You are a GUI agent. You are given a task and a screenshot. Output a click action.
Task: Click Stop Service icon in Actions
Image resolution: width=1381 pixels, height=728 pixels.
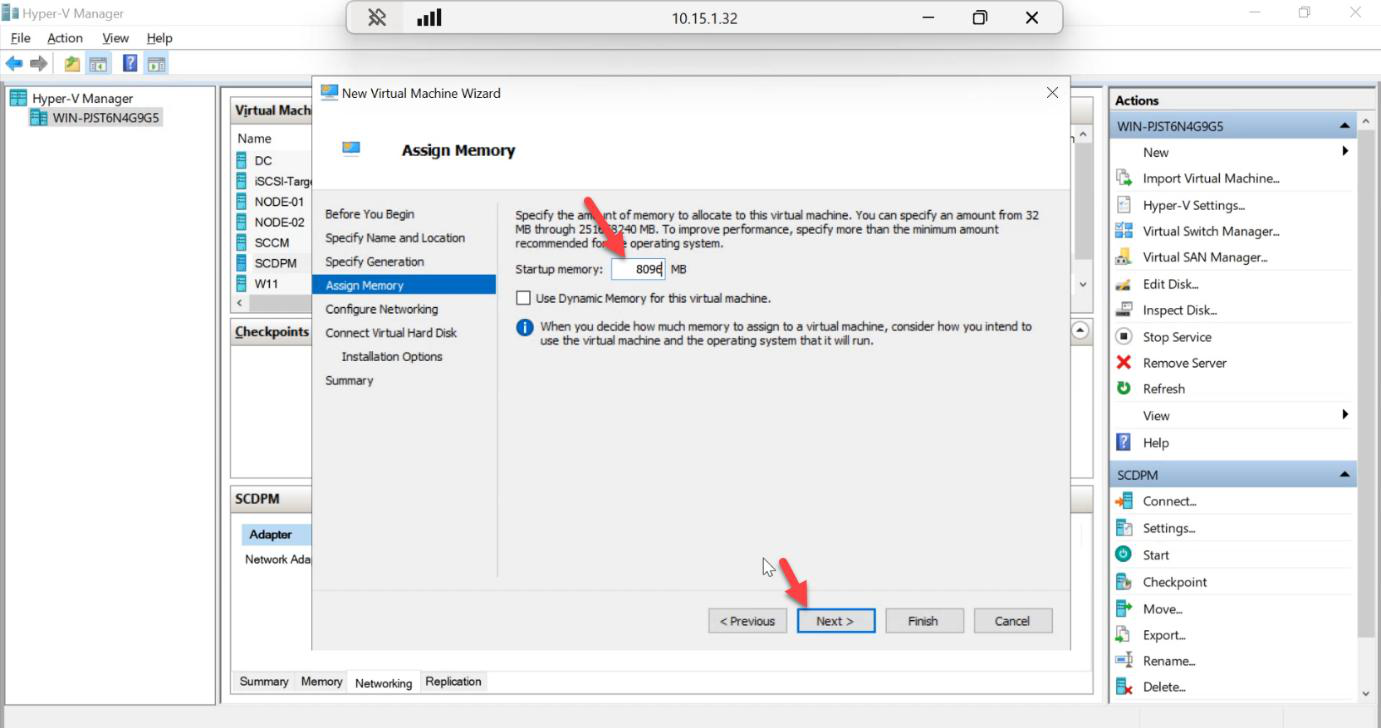pyautogui.click(x=1123, y=337)
